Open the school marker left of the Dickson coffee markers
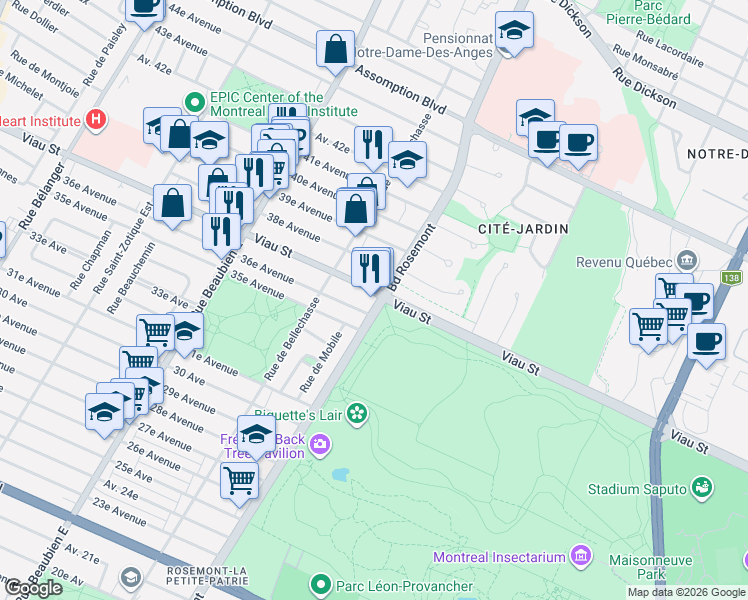Screen dimensions: 748x600 click(x=535, y=117)
